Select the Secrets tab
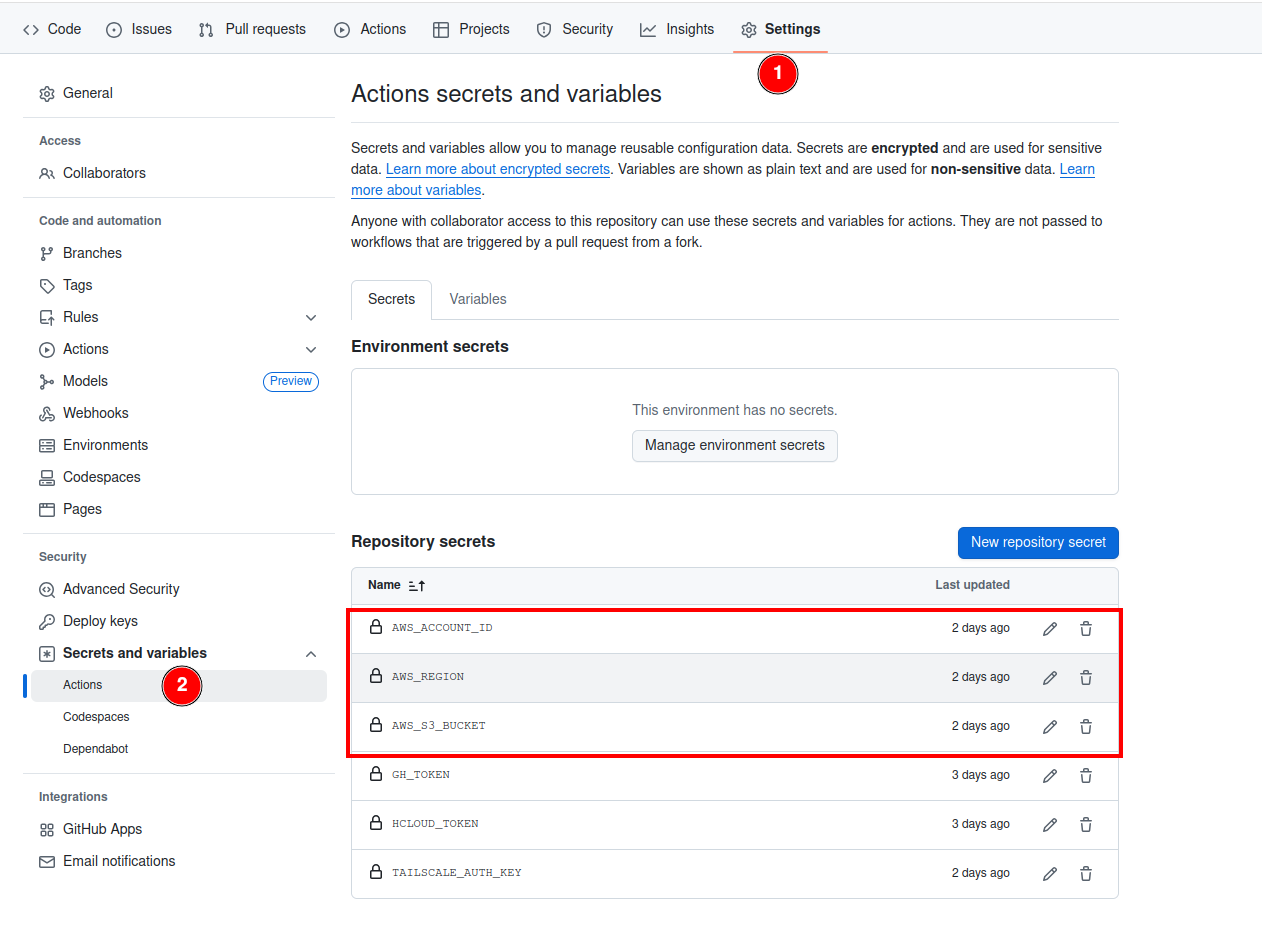The width and height of the screenshot is (1262, 925). tap(391, 299)
